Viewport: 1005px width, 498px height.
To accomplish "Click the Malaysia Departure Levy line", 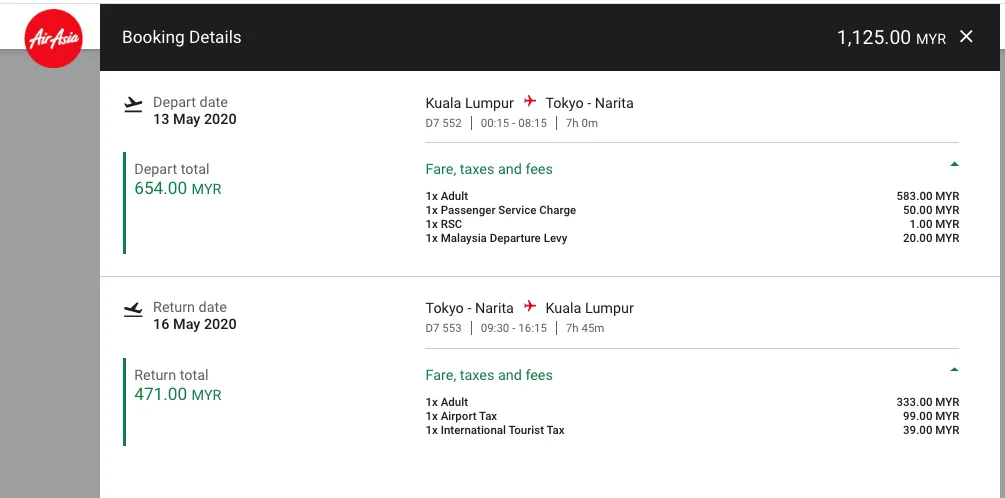I will (x=497, y=238).
